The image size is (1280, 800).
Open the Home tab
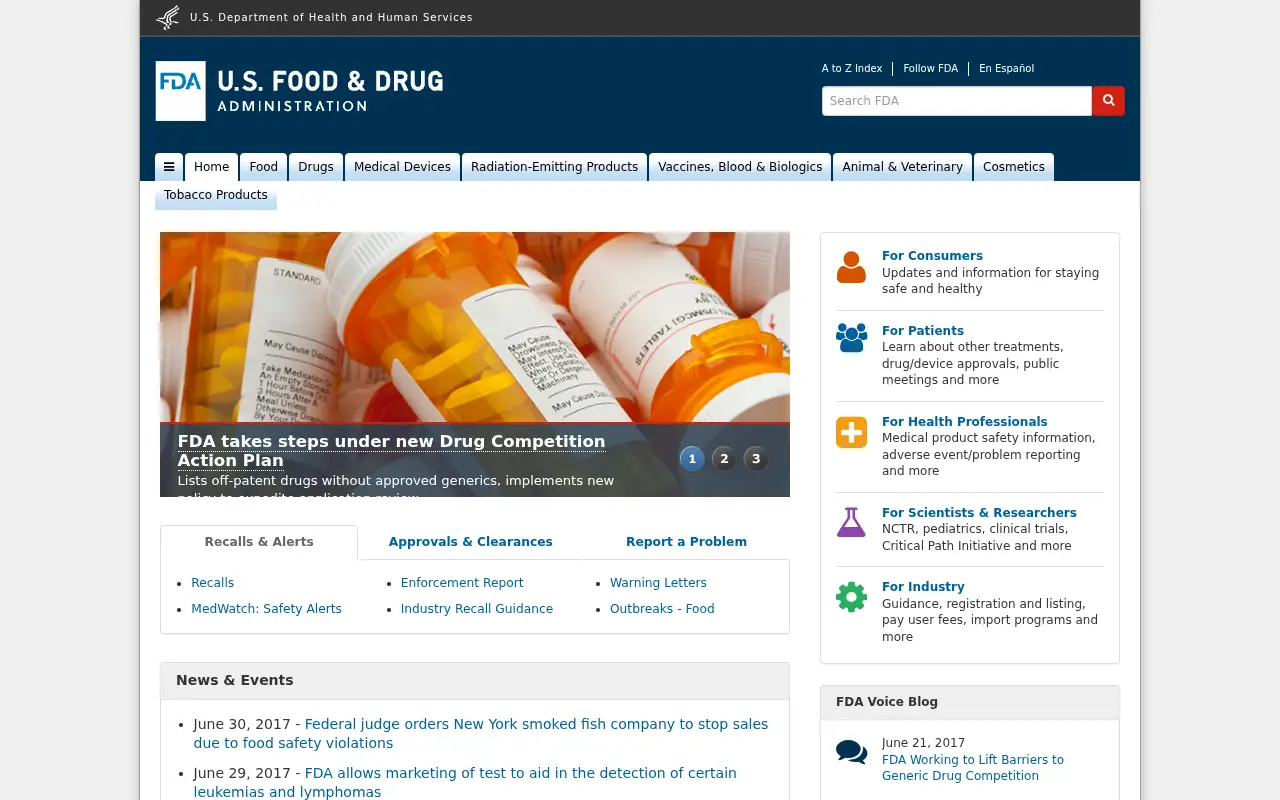212,167
